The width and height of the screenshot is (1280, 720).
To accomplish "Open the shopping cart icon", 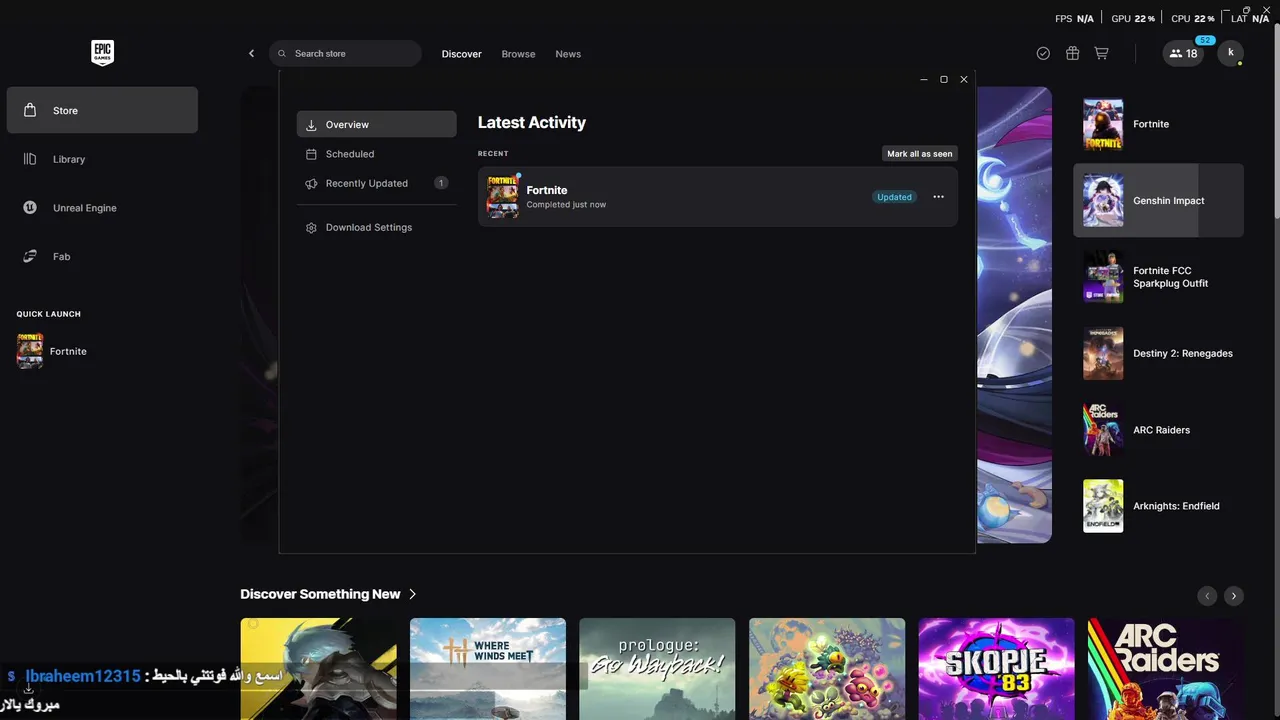I will coord(1101,53).
